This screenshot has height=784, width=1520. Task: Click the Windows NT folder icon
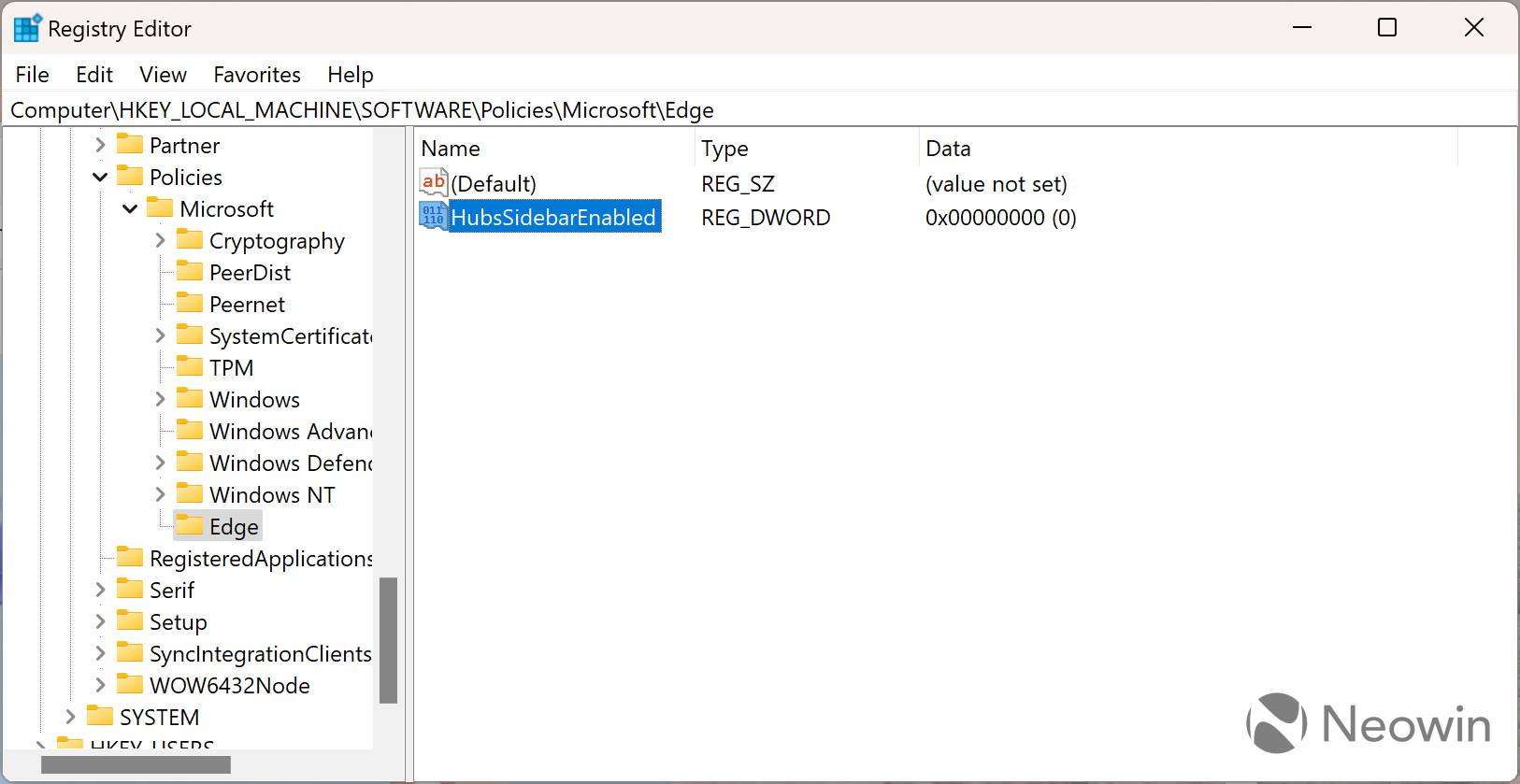(189, 493)
